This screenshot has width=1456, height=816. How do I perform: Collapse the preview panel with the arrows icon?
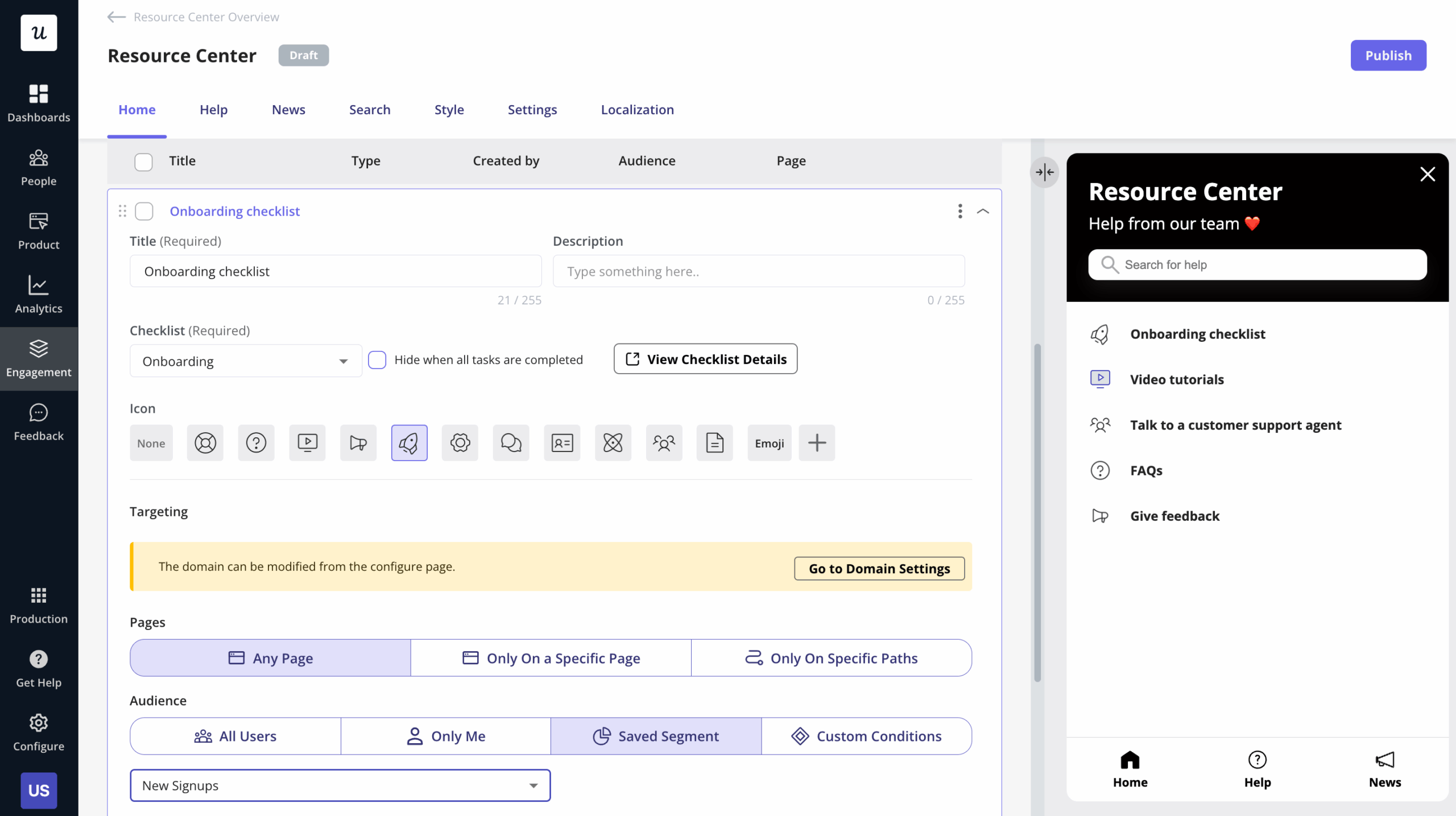[1044, 172]
